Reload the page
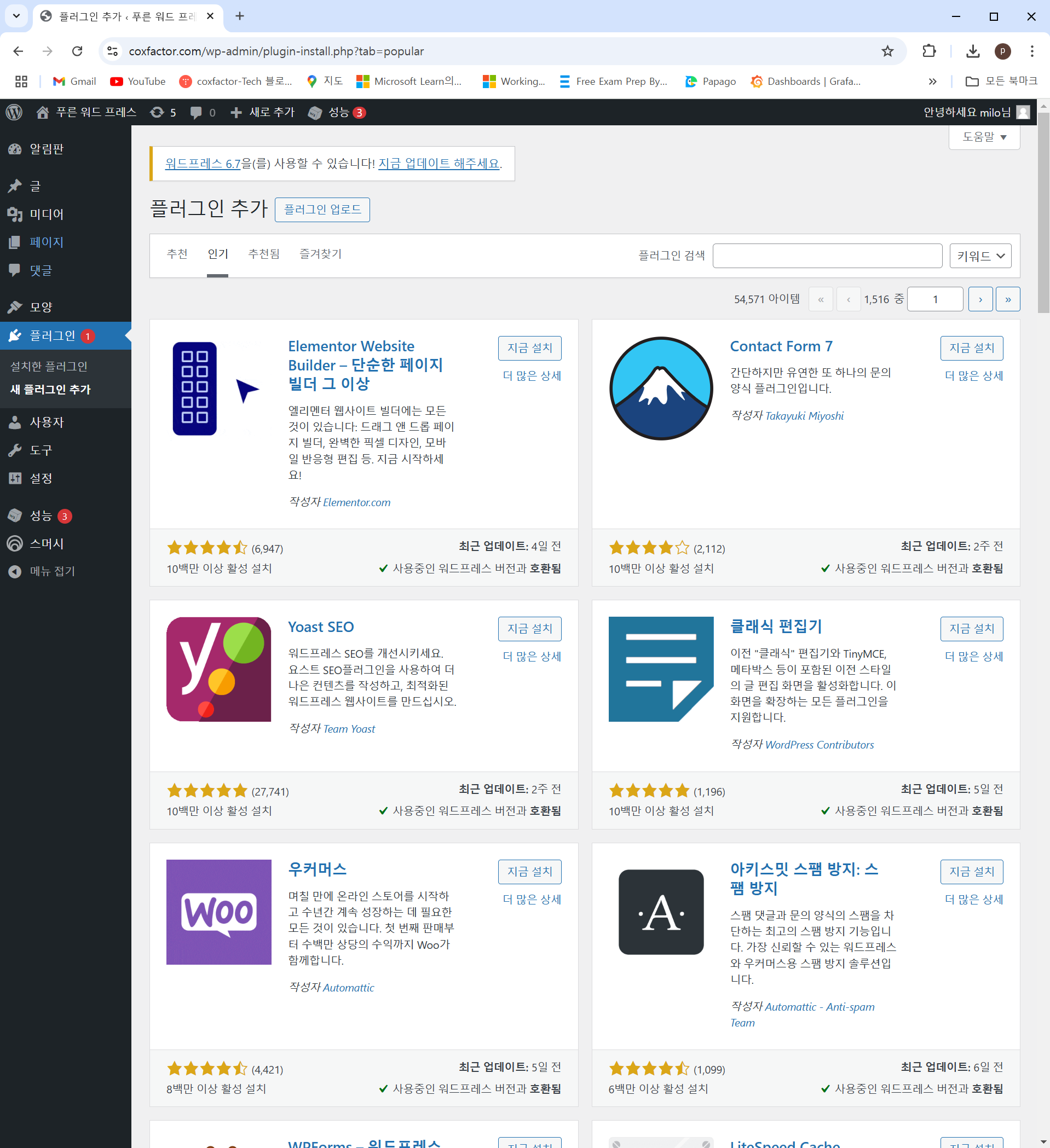Viewport: 1050px width, 1148px height. [x=77, y=51]
